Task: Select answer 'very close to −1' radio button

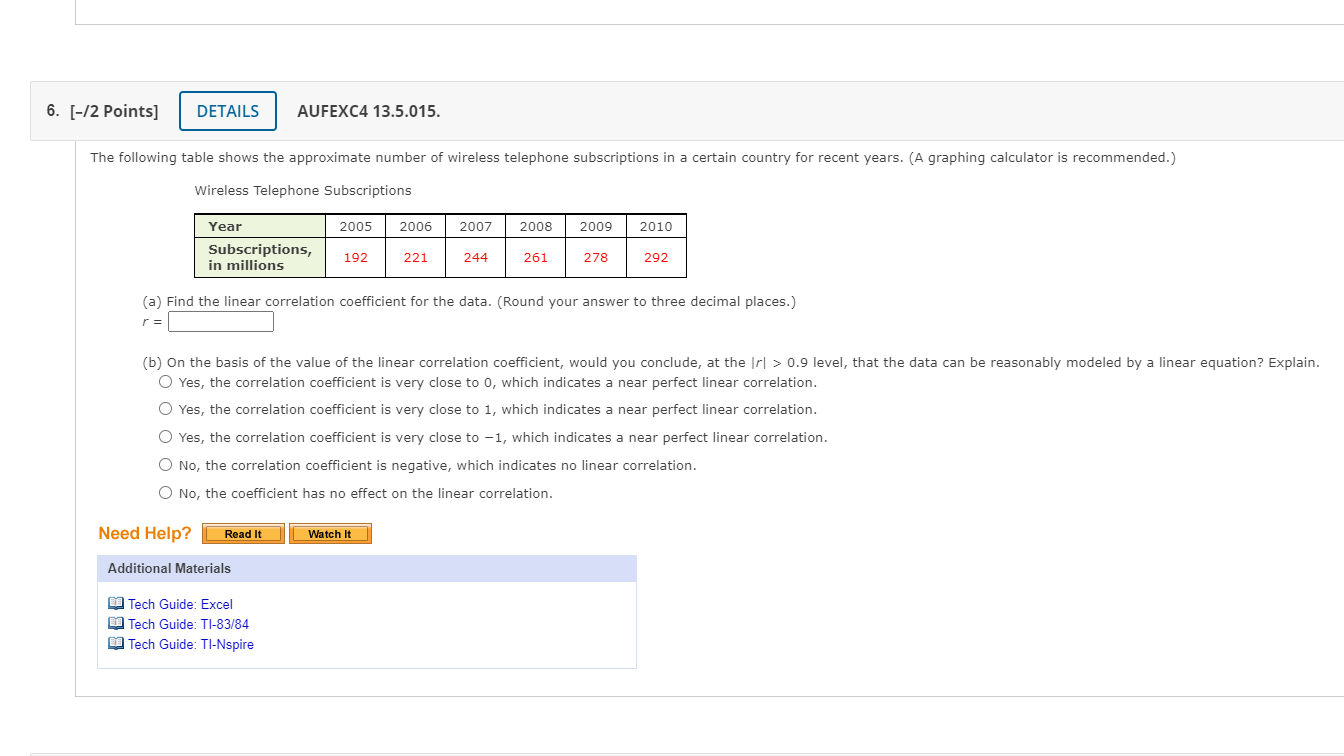Action: (x=165, y=436)
